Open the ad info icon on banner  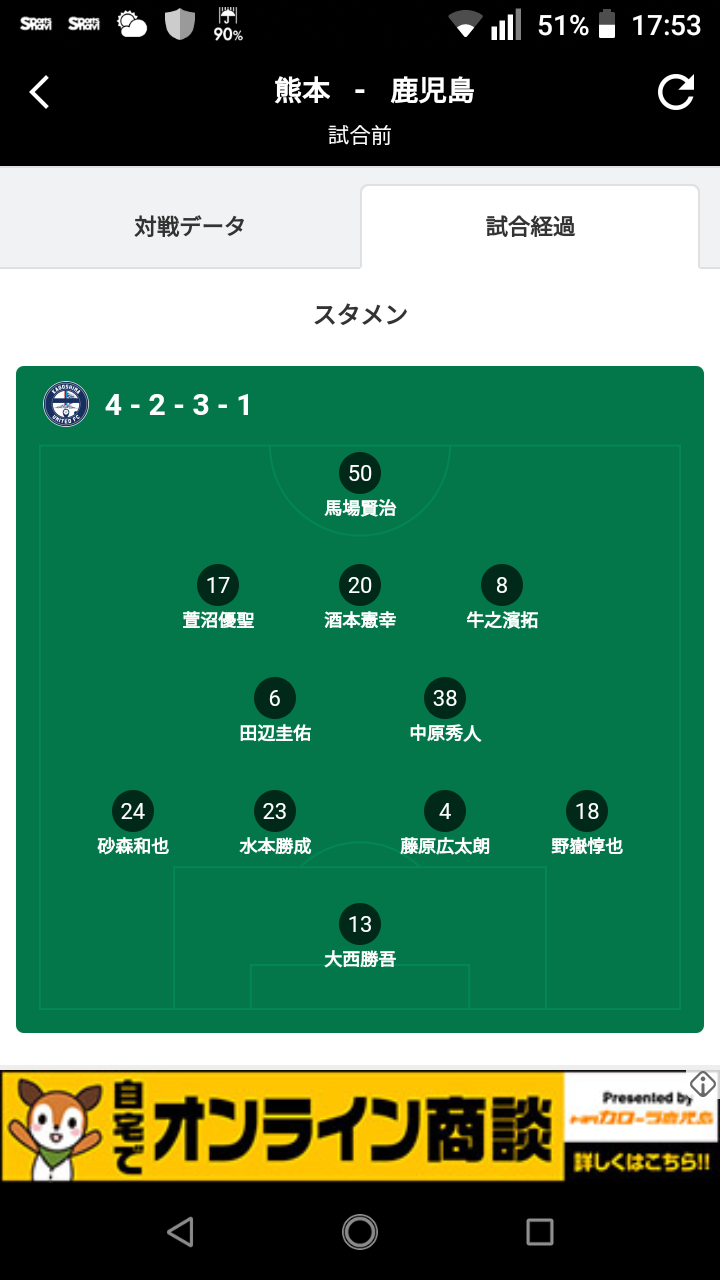[703, 1084]
